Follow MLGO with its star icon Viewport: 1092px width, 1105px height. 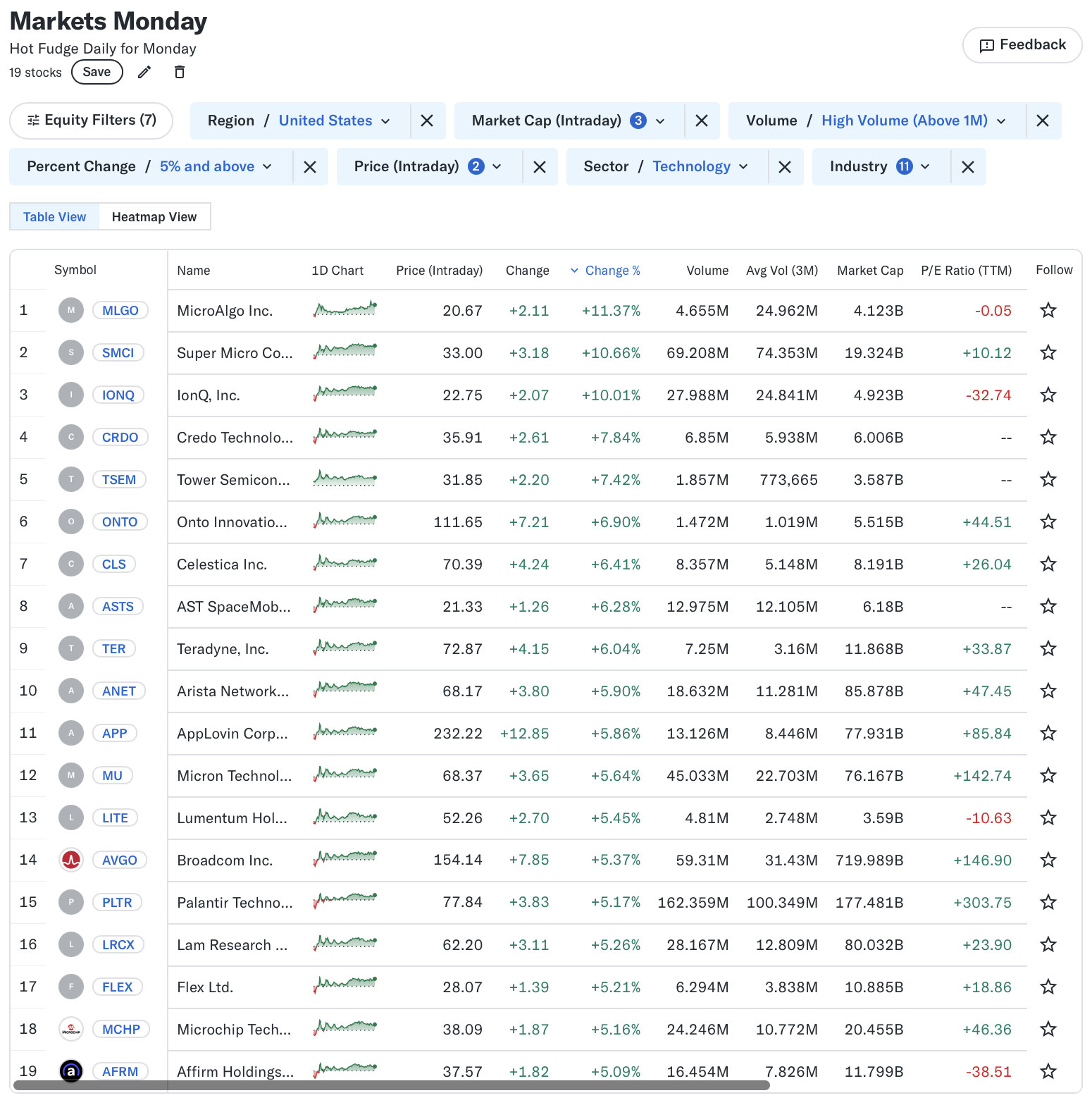click(1048, 310)
